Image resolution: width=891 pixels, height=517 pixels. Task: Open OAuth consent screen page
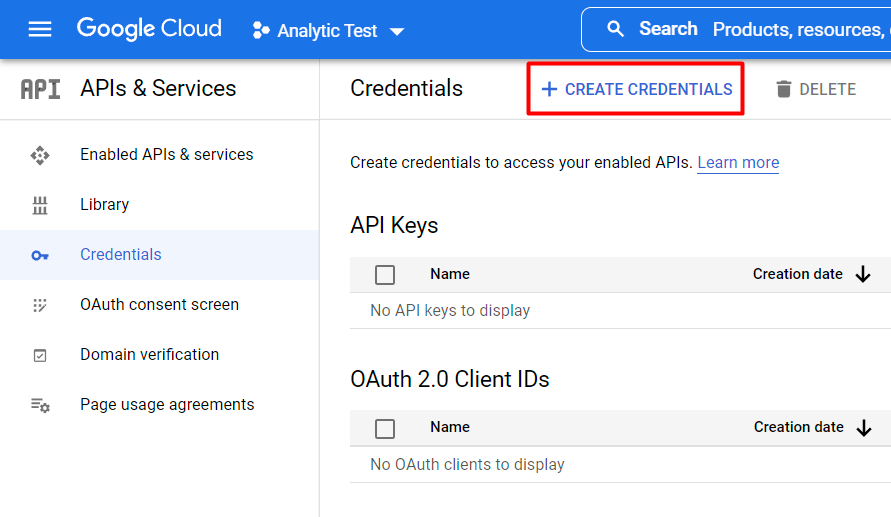coord(159,305)
